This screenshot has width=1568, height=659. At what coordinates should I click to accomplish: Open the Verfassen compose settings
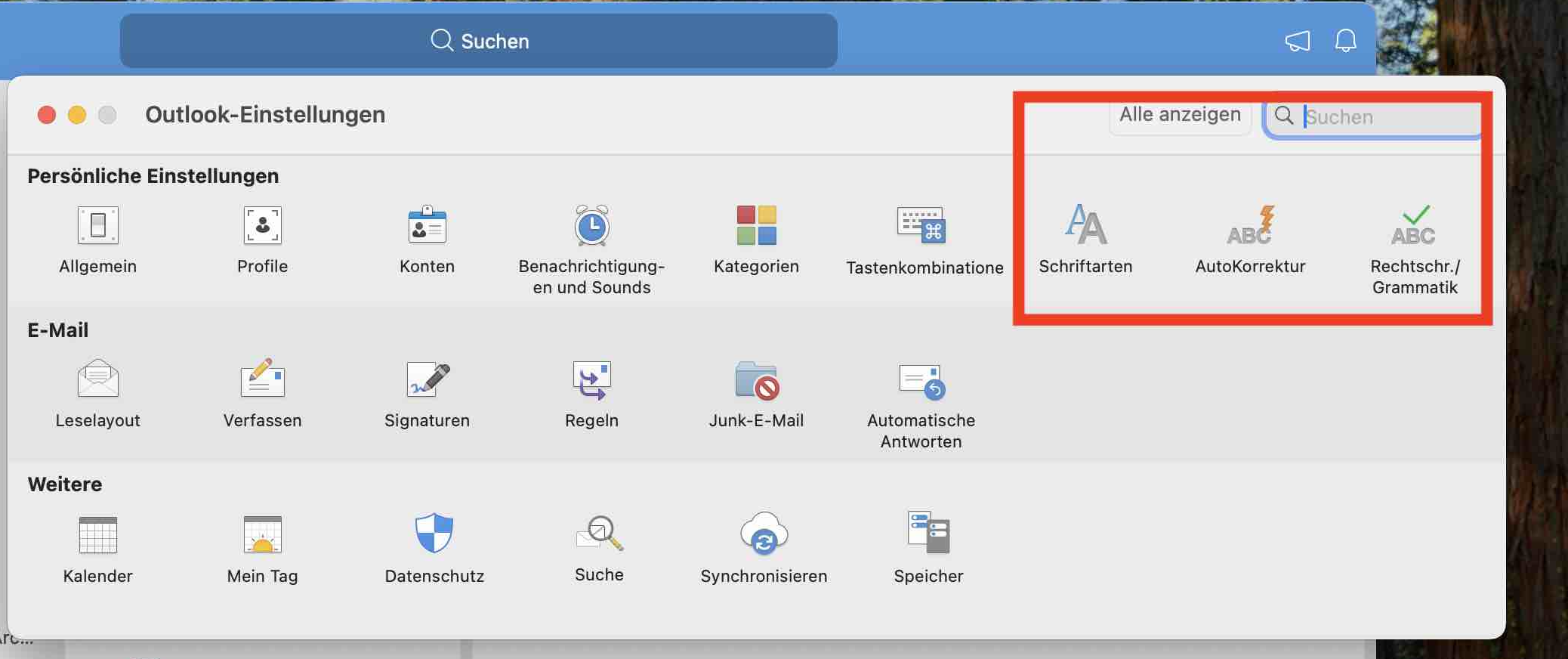(x=262, y=394)
